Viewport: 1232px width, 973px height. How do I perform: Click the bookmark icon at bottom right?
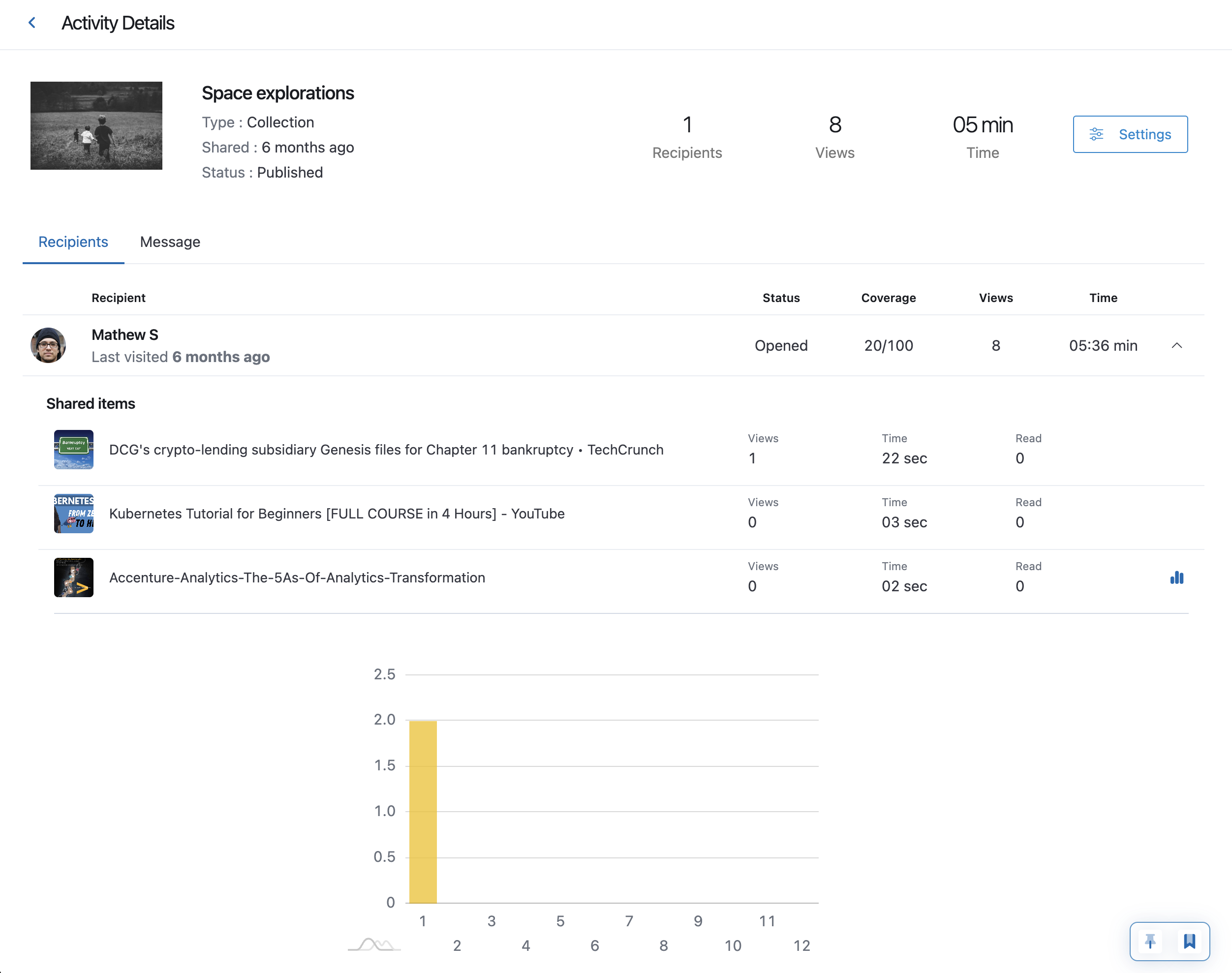point(1189,941)
